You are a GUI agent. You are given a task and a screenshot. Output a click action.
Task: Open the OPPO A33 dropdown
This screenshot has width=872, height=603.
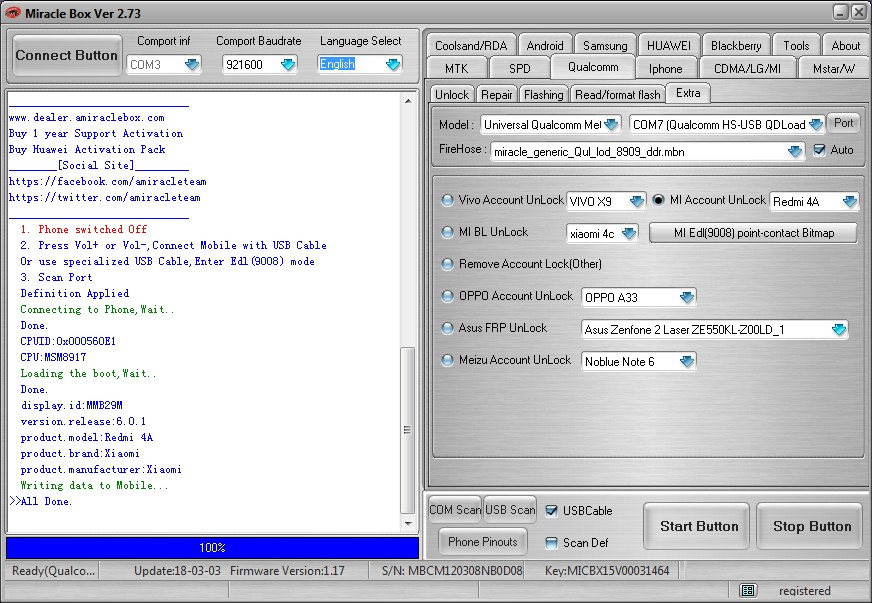click(x=687, y=298)
